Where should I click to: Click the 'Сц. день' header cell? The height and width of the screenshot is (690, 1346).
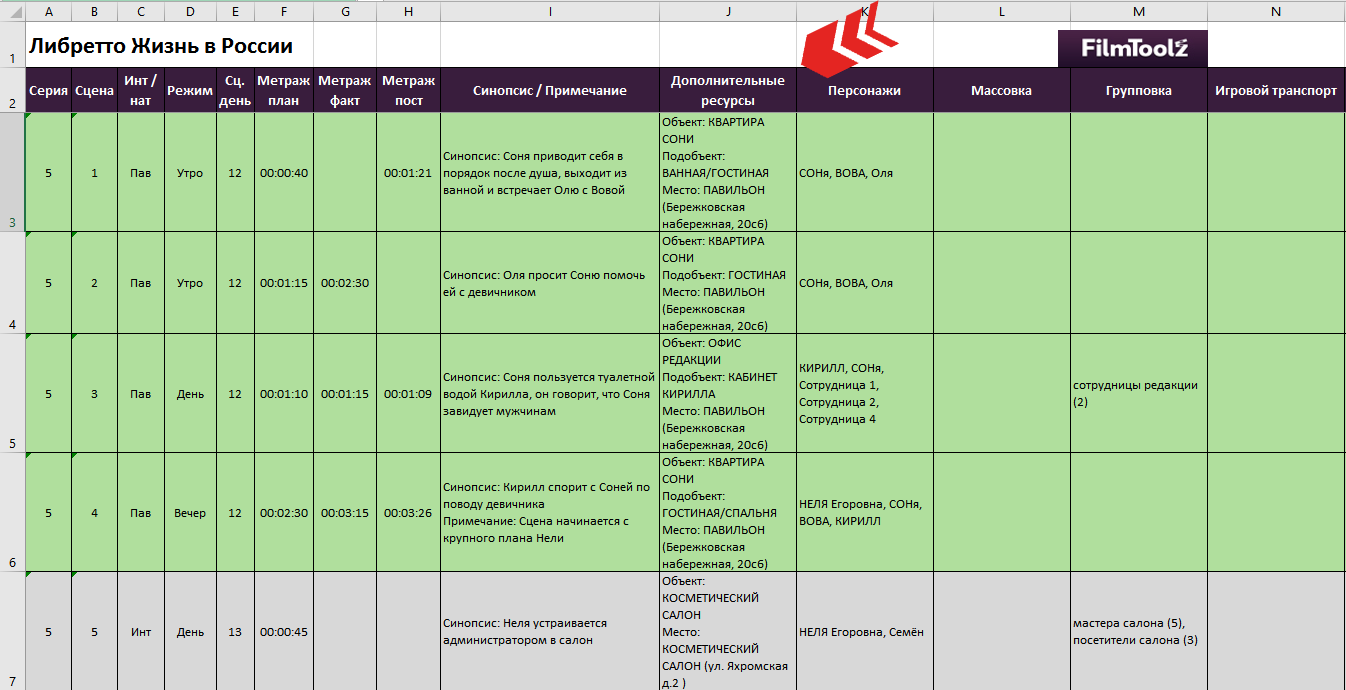(x=235, y=90)
